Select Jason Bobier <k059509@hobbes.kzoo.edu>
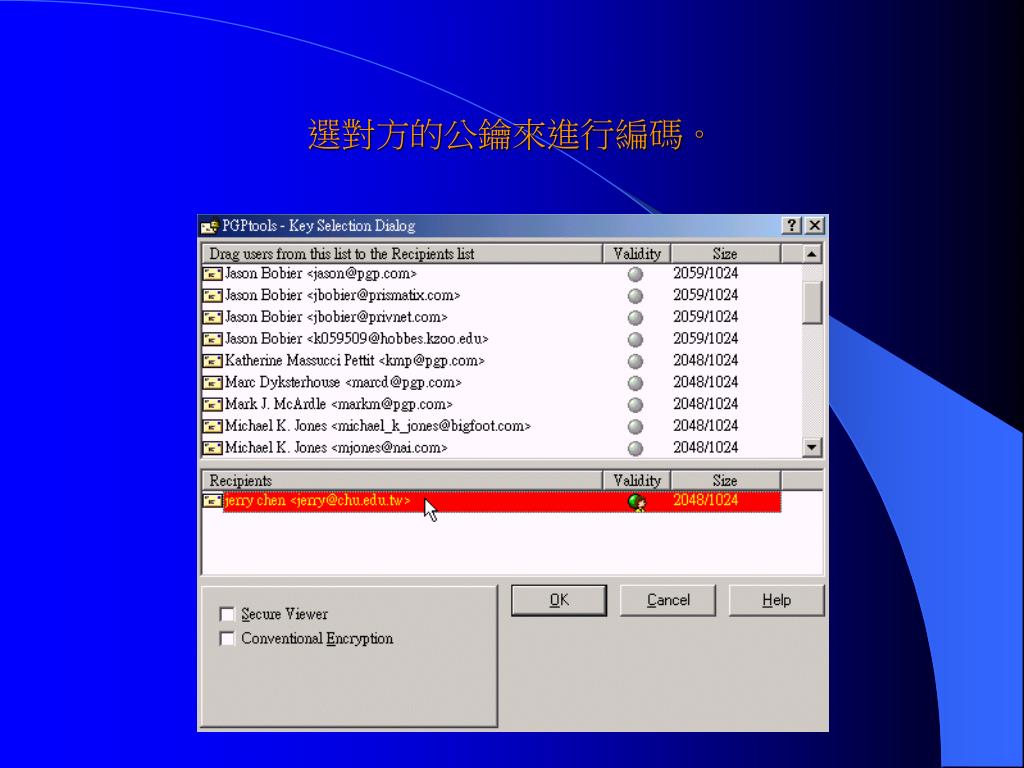This screenshot has height=768, width=1024. point(357,339)
